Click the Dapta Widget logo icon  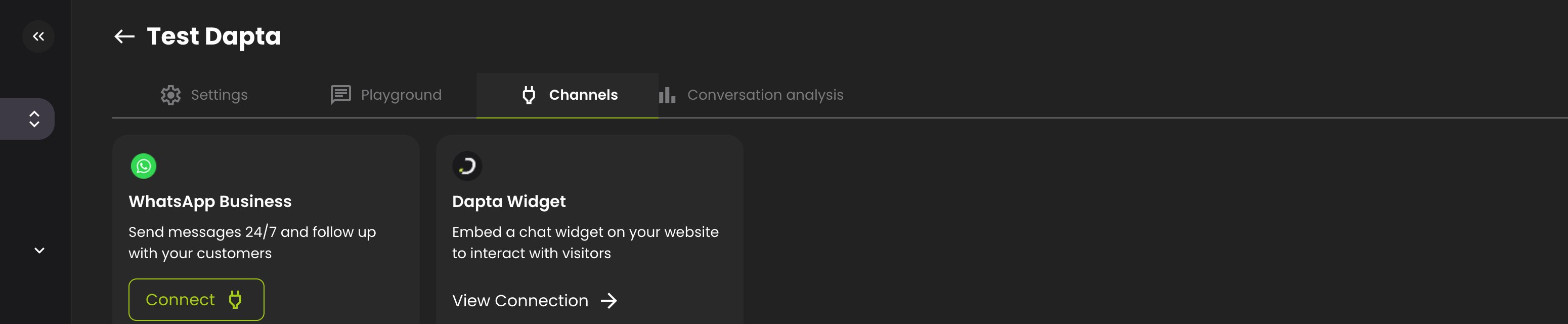[467, 166]
